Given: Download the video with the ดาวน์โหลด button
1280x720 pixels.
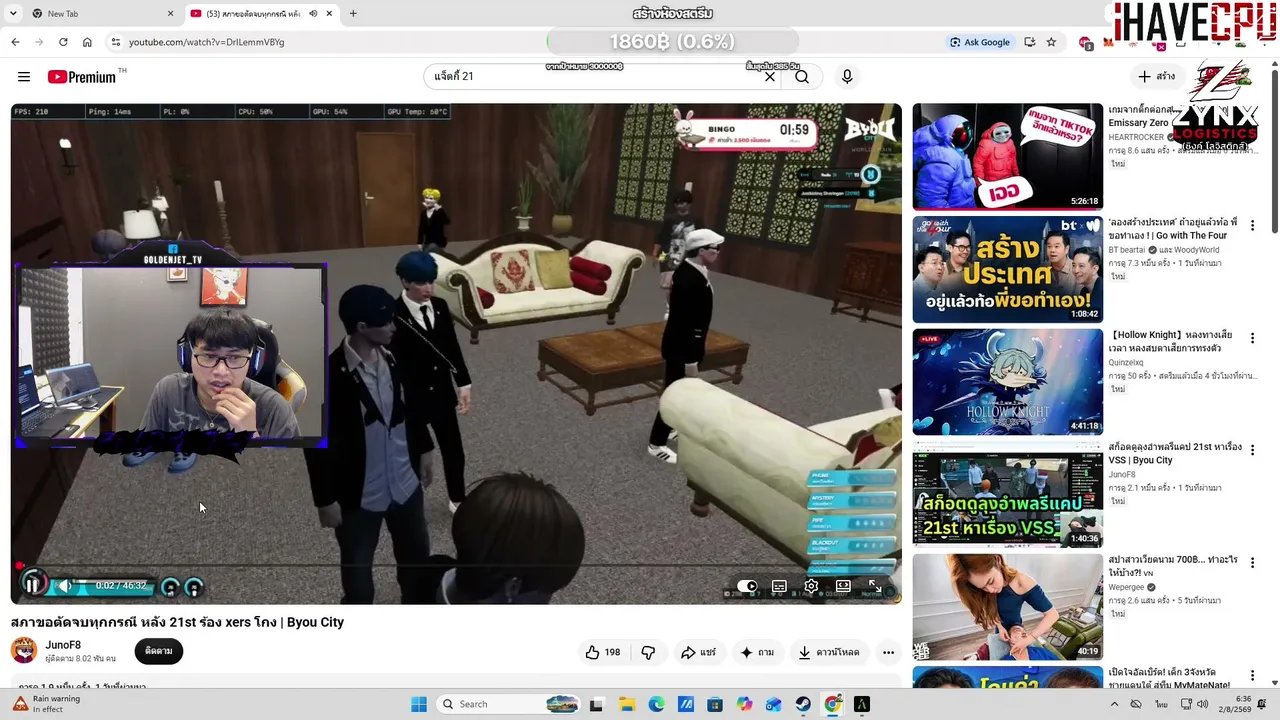Looking at the screenshot, I should 828,652.
